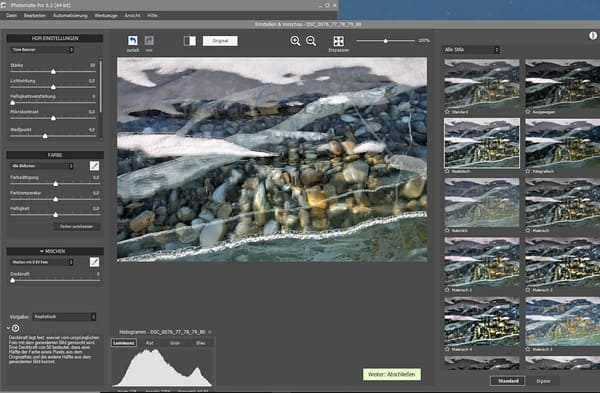Adjust the Deckkraft opacity slider
This screenshot has width=600, height=393.
coord(13,280)
